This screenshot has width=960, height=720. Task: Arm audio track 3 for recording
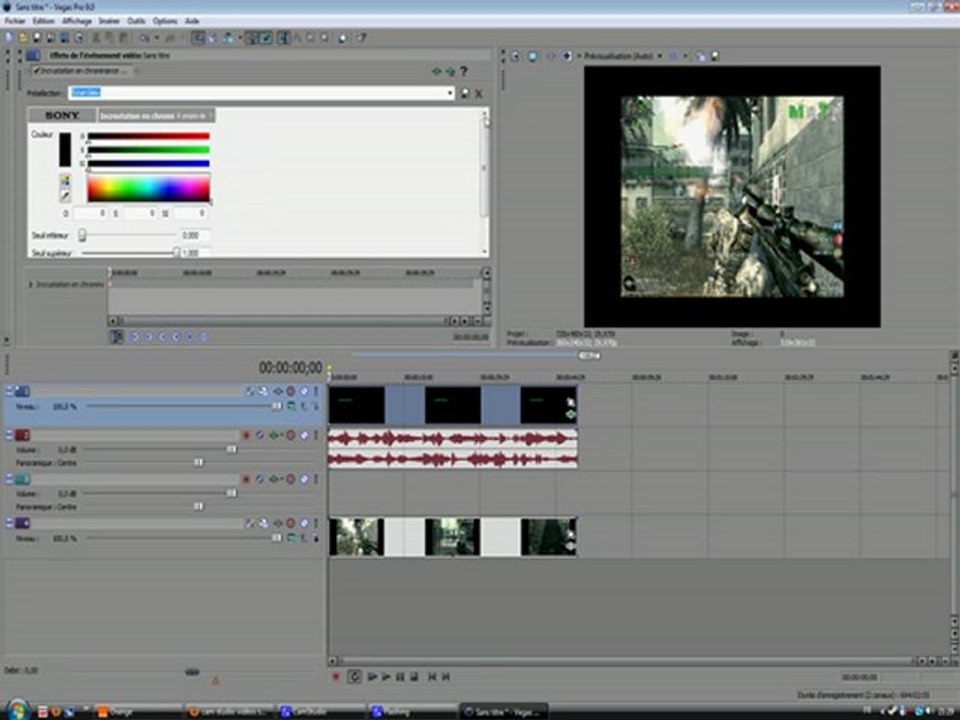(246, 479)
